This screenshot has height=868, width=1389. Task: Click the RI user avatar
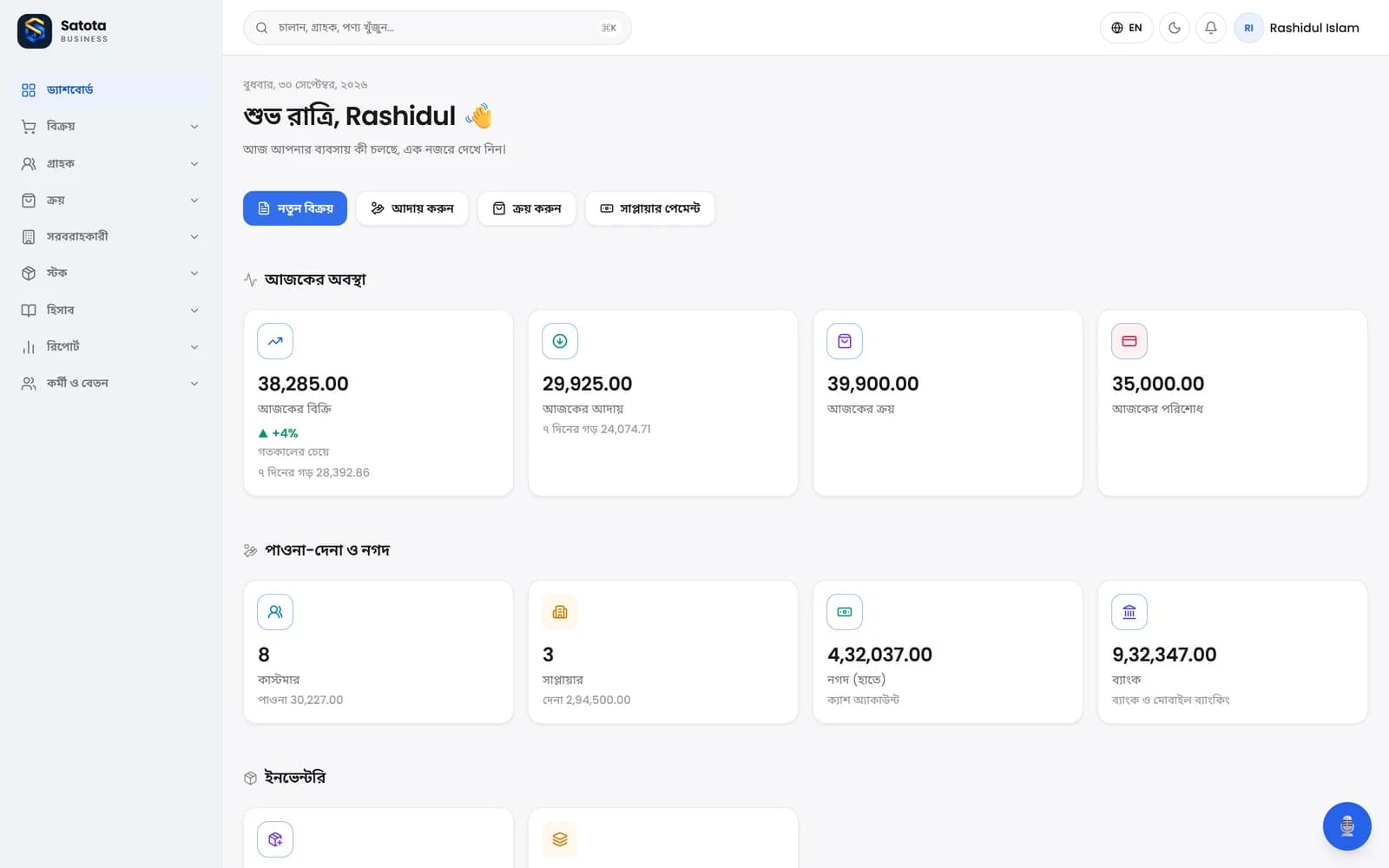point(1248,28)
